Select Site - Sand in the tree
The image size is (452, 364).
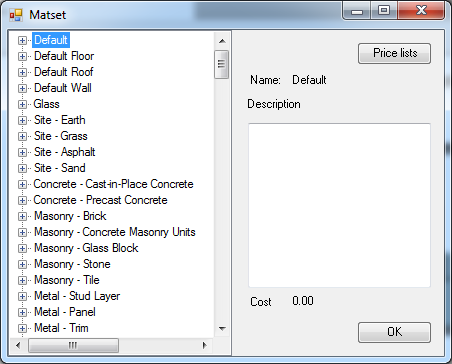point(60,168)
